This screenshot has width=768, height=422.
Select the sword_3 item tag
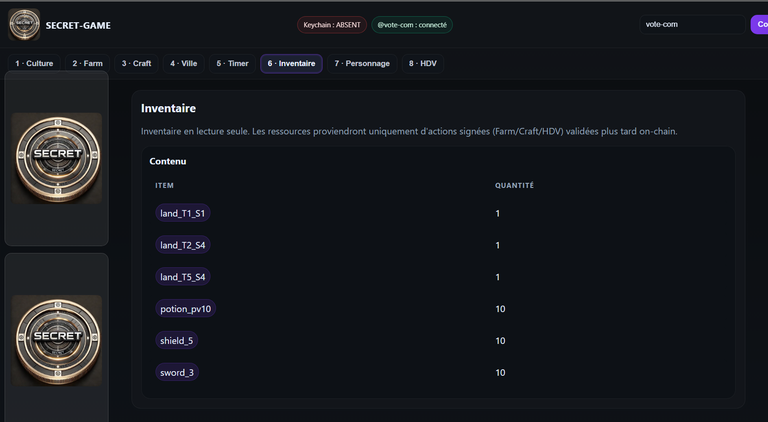coord(177,373)
